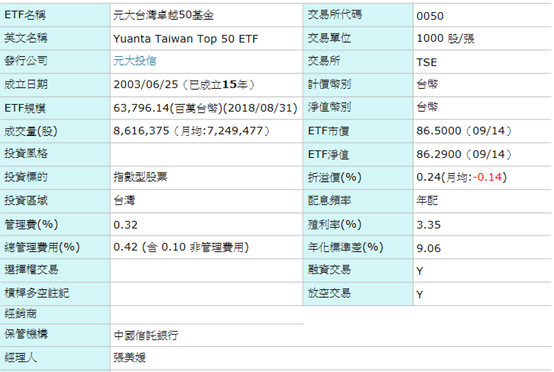Select the 成交量(股) label cell
Viewport: 554px width, 372px height.
55,131
